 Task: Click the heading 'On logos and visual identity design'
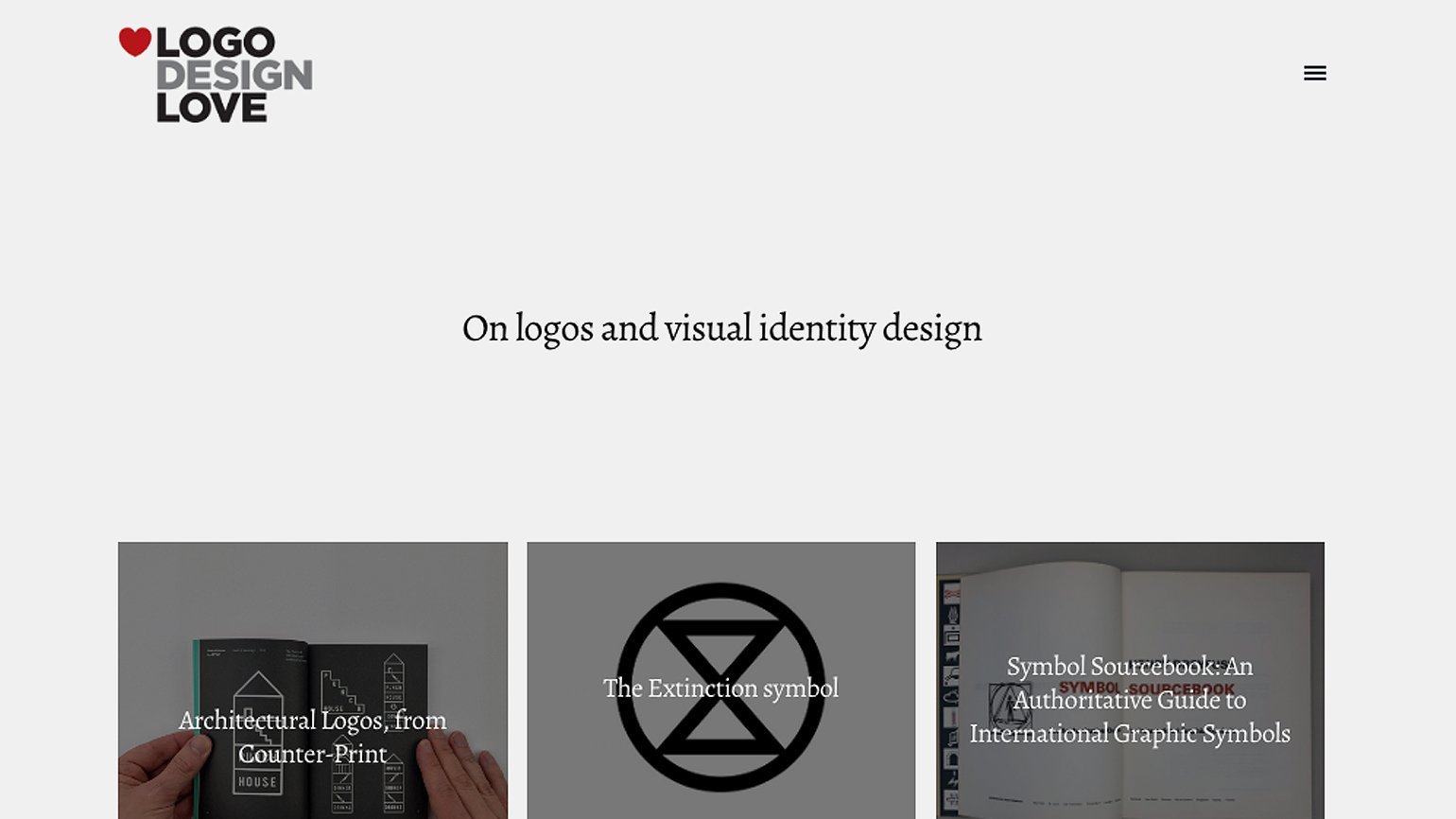[x=722, y=329]
